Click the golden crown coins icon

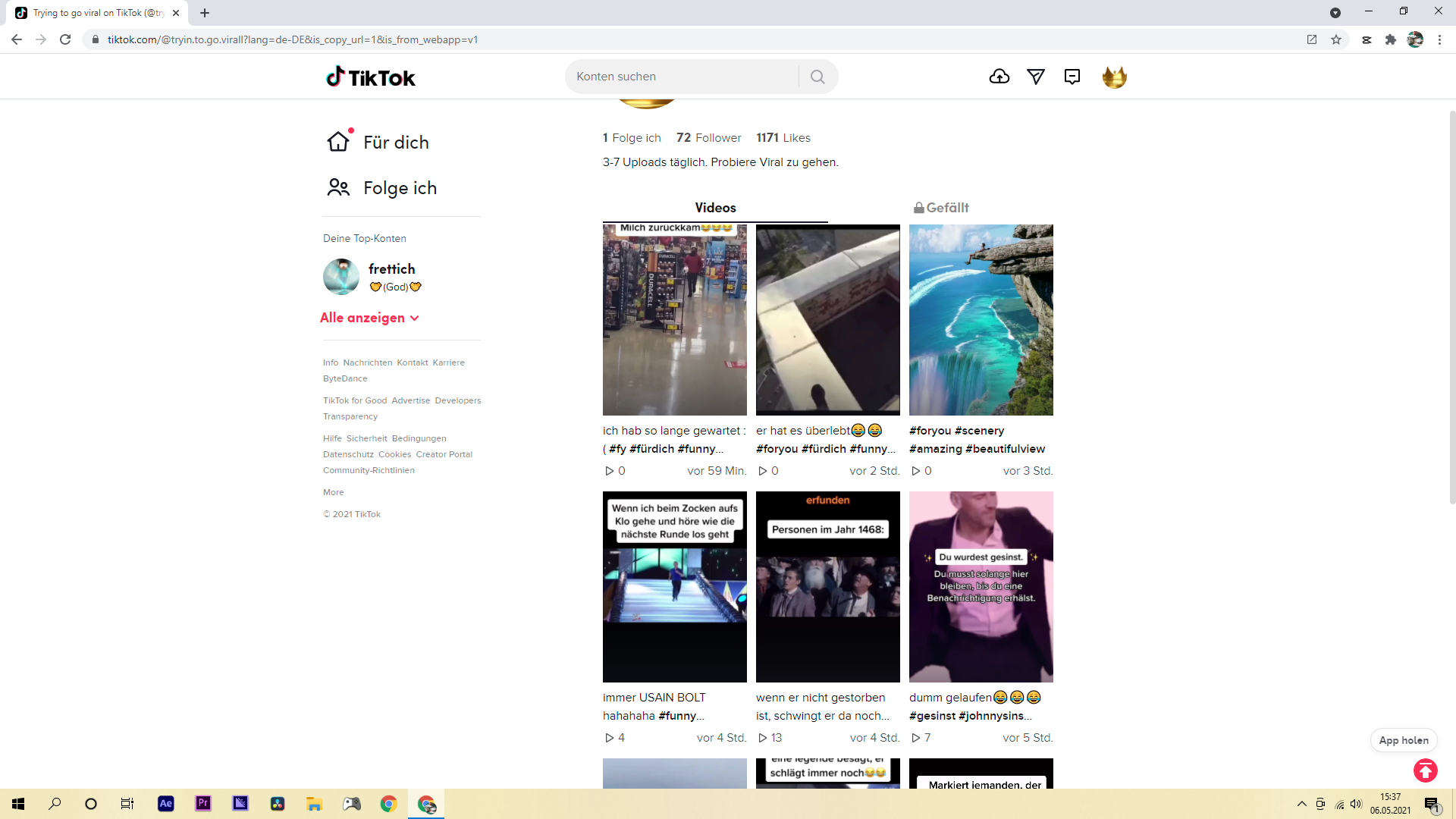pos(1113,77)
